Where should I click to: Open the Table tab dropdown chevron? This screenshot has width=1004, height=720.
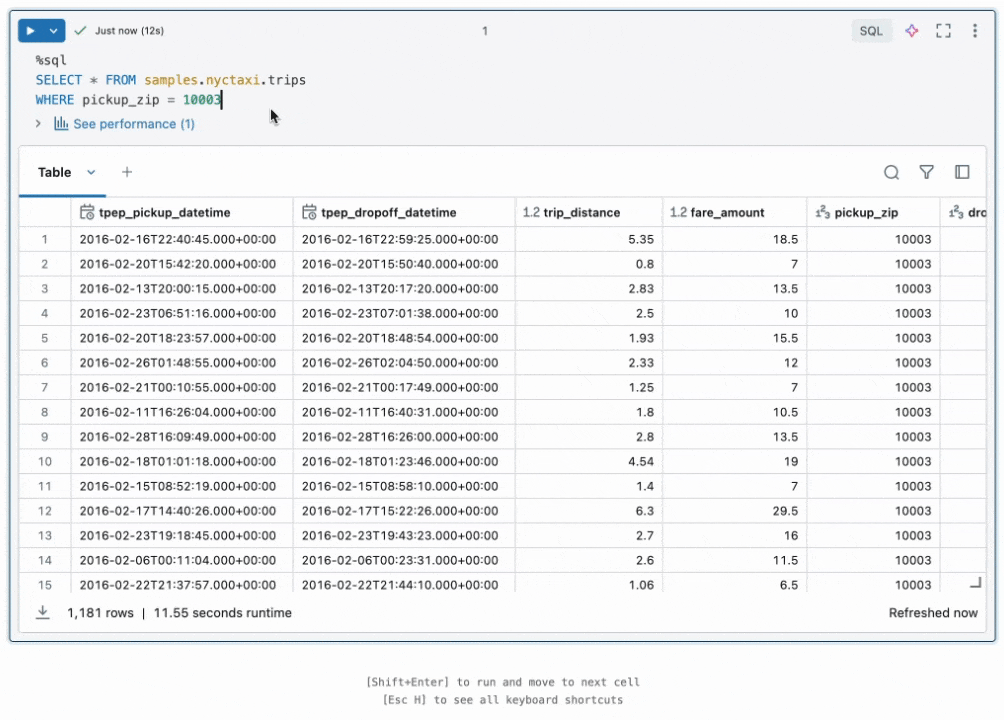pos(92,172)
